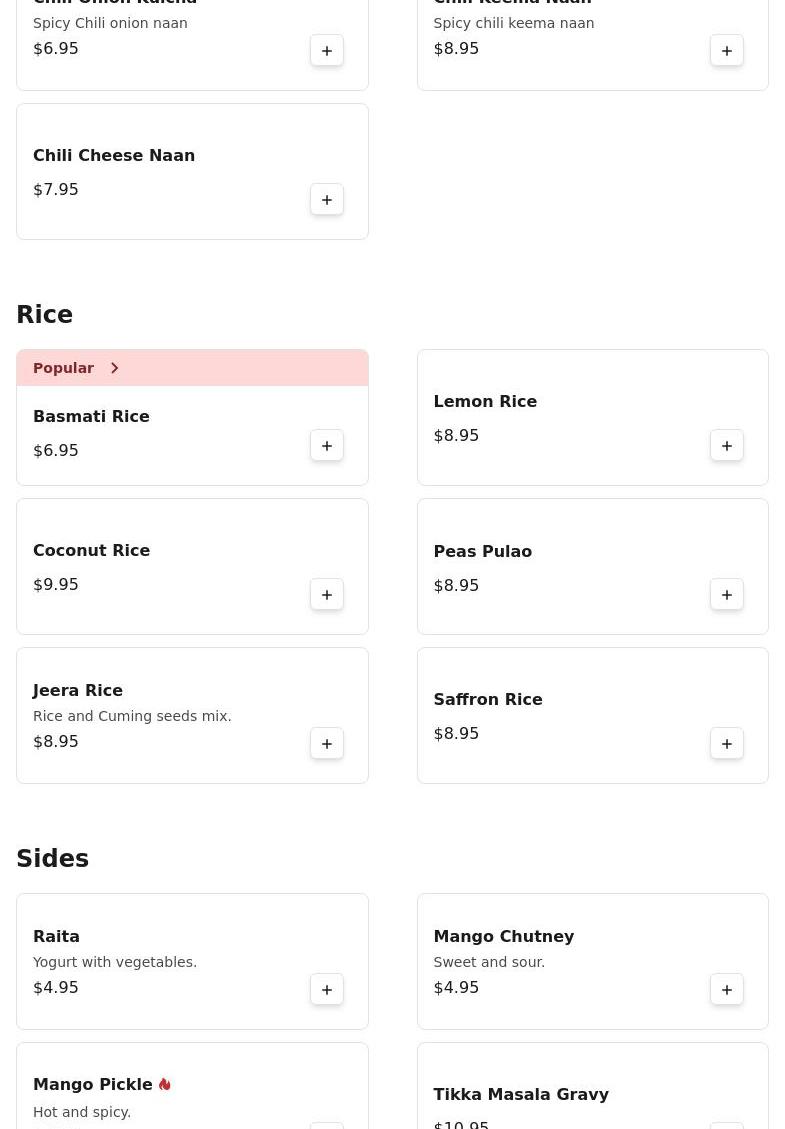Add Saffron Rice to order

727,744
